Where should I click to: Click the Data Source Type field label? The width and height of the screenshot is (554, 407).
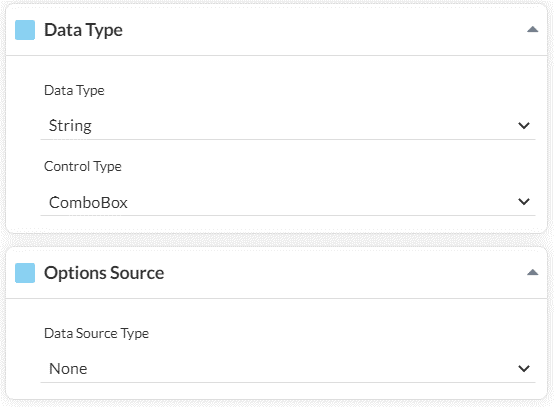(96, 334)
